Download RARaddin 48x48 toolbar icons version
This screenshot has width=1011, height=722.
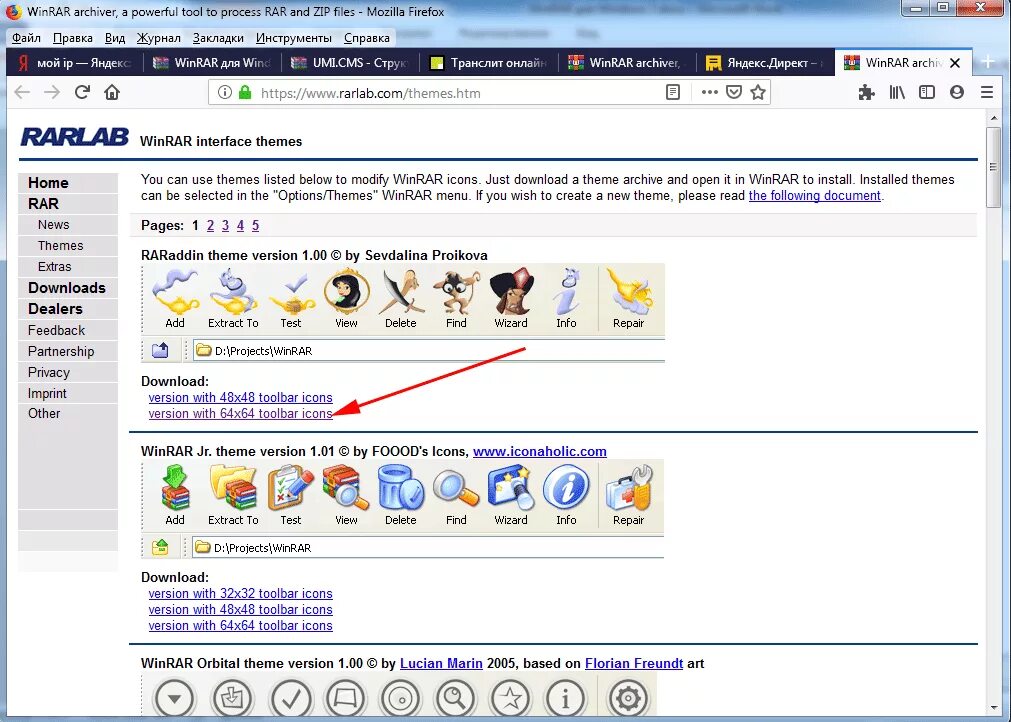(x=240, y=398)
